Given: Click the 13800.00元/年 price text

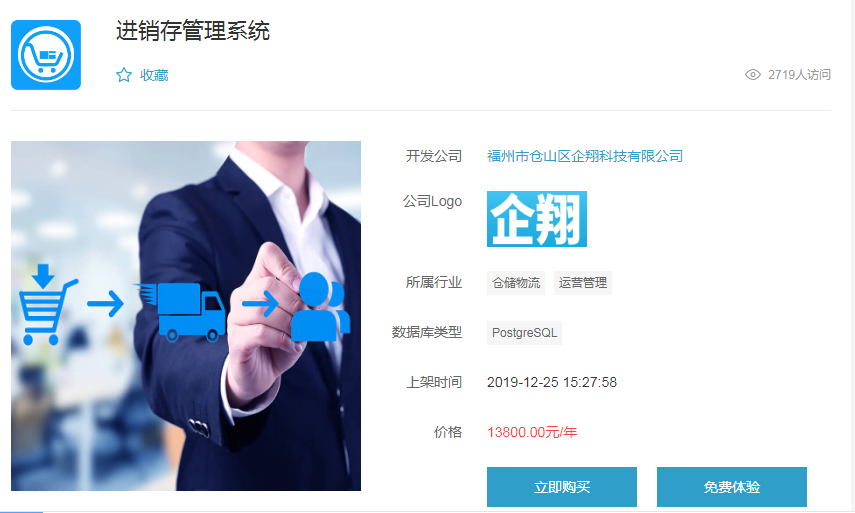Looking at the screenshot, I should click(532, 432).
